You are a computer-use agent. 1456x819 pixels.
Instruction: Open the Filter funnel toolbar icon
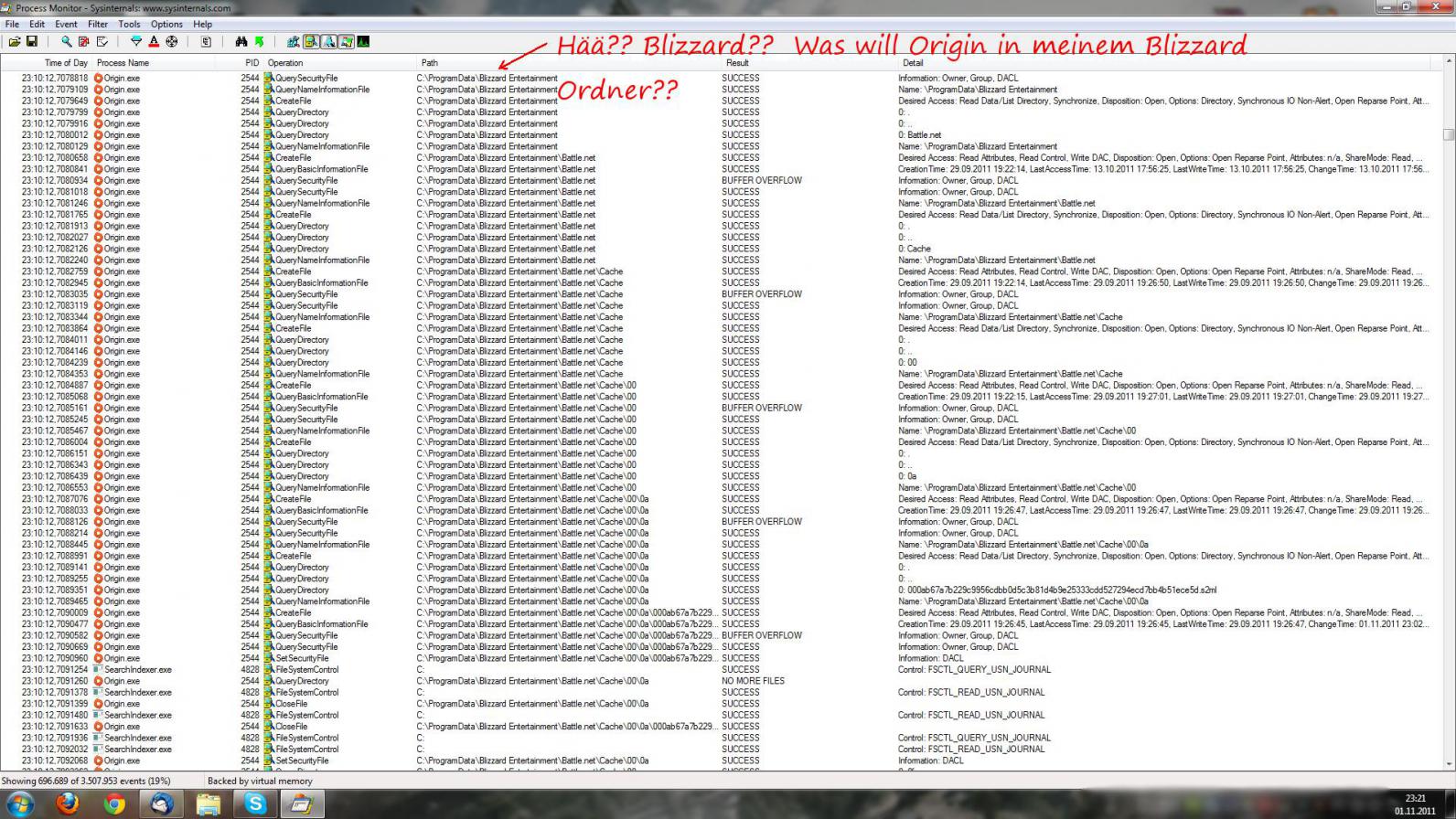pos(136,41)
